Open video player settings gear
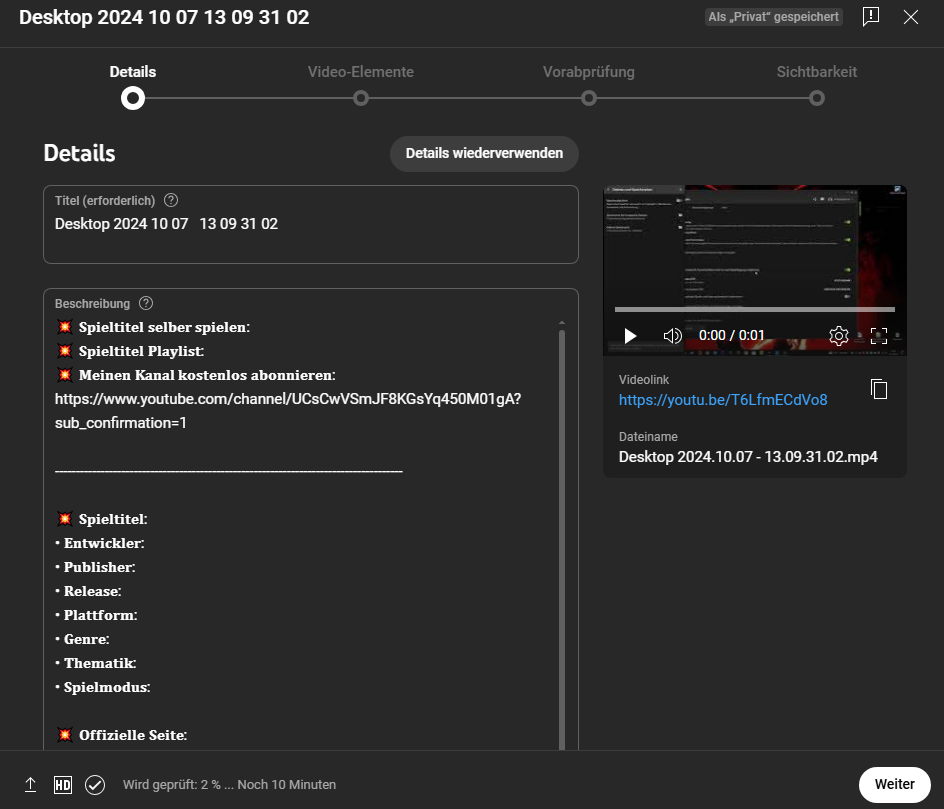This screenshot has width=944, height=809. coord(839,336)
